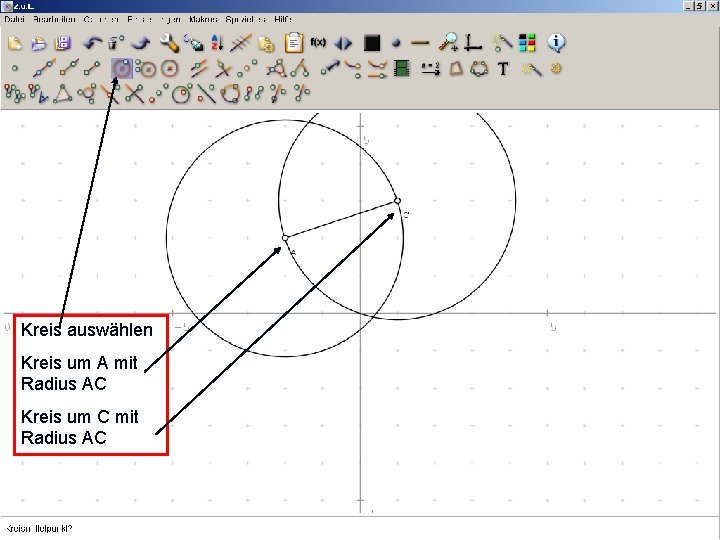Screen dimensions: 720x540
Task: Select the wand hide objects tool
Action: [531, 69]
